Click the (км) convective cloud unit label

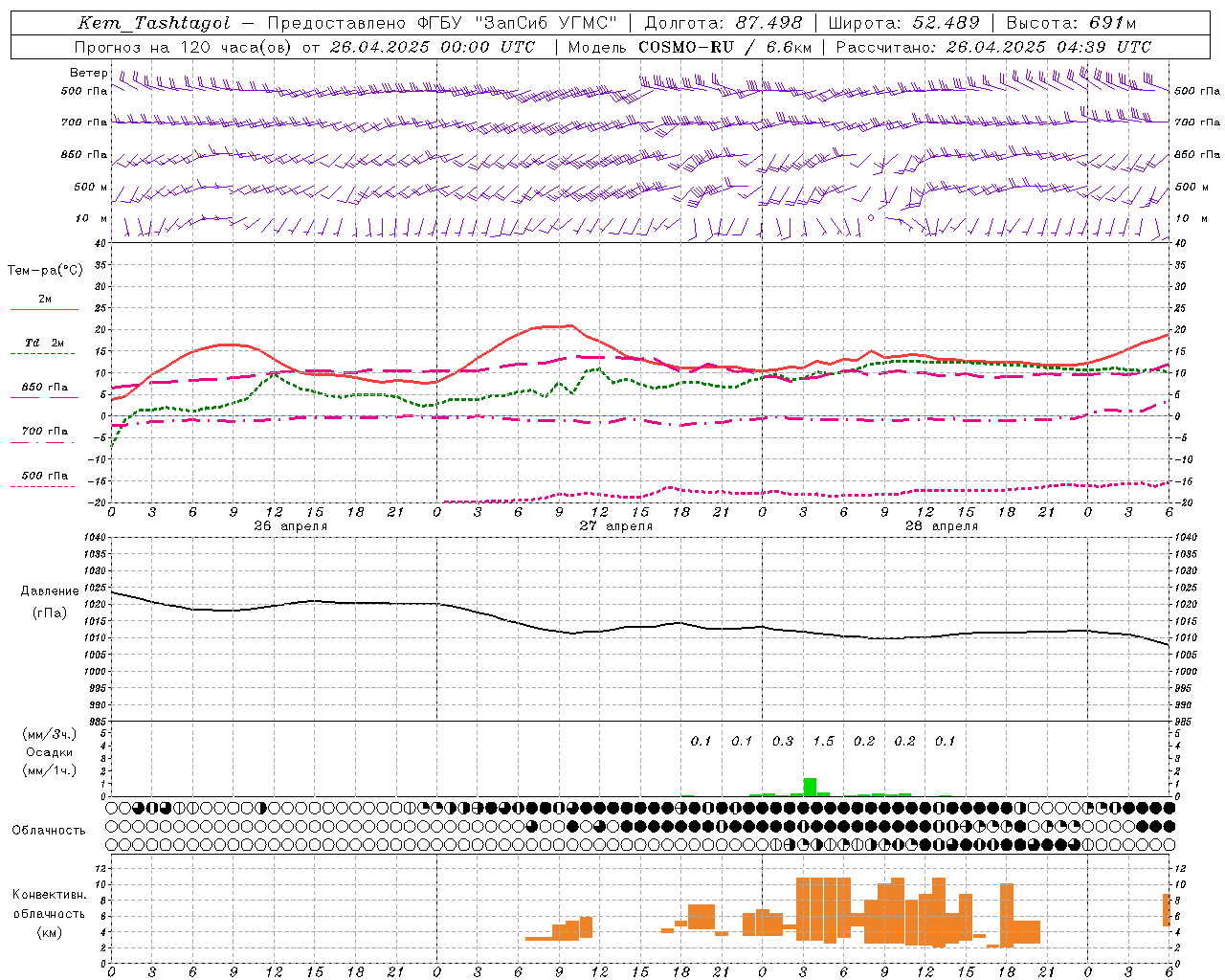tap(50, 932)
